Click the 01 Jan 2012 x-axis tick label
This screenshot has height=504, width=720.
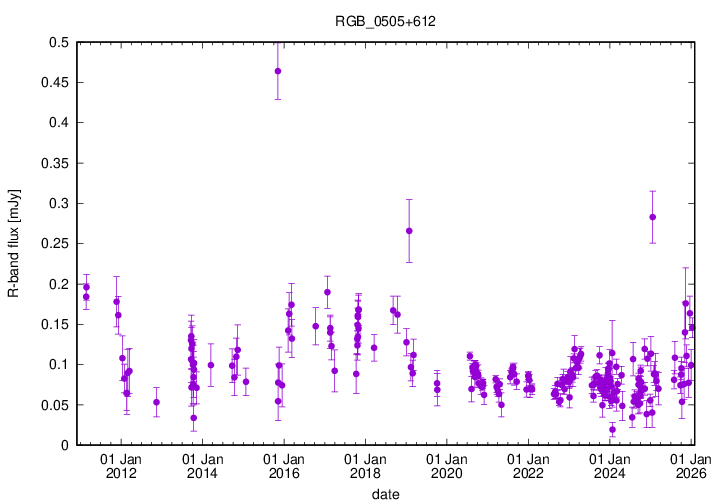click(121, 466)
